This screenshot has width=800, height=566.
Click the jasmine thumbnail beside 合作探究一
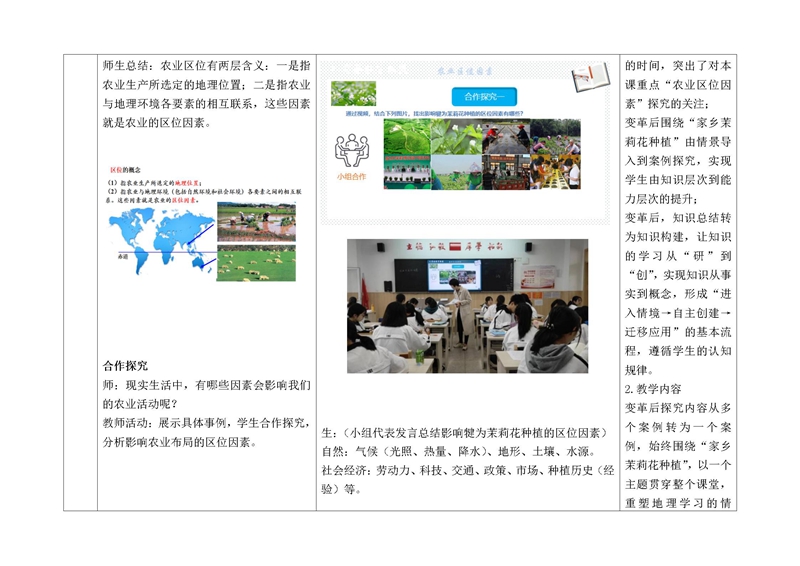pyautogui.click(x=354, y=94)
